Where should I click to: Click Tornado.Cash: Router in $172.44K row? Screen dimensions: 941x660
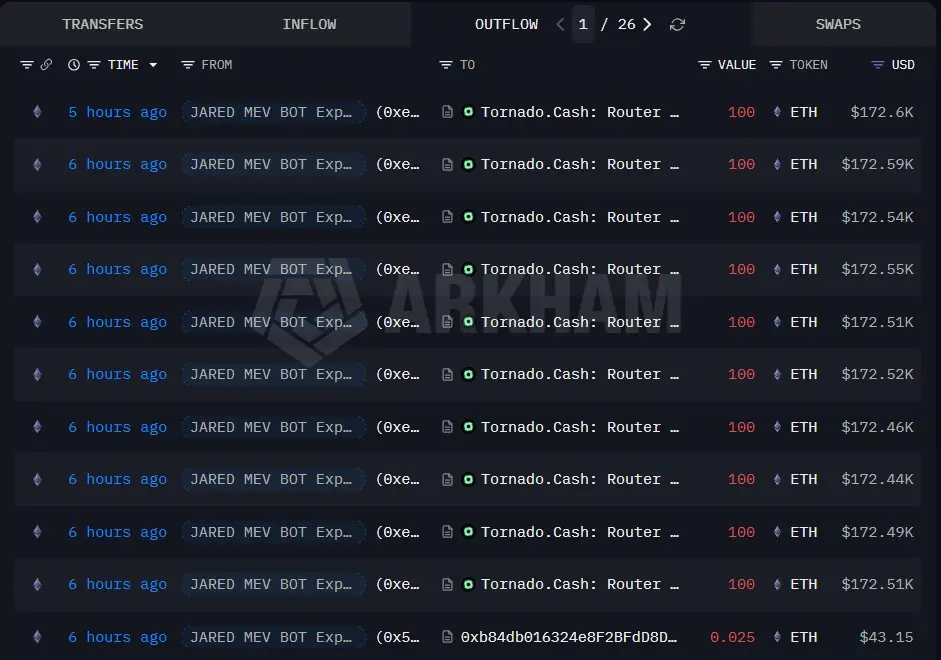click(x=580, y=479)
